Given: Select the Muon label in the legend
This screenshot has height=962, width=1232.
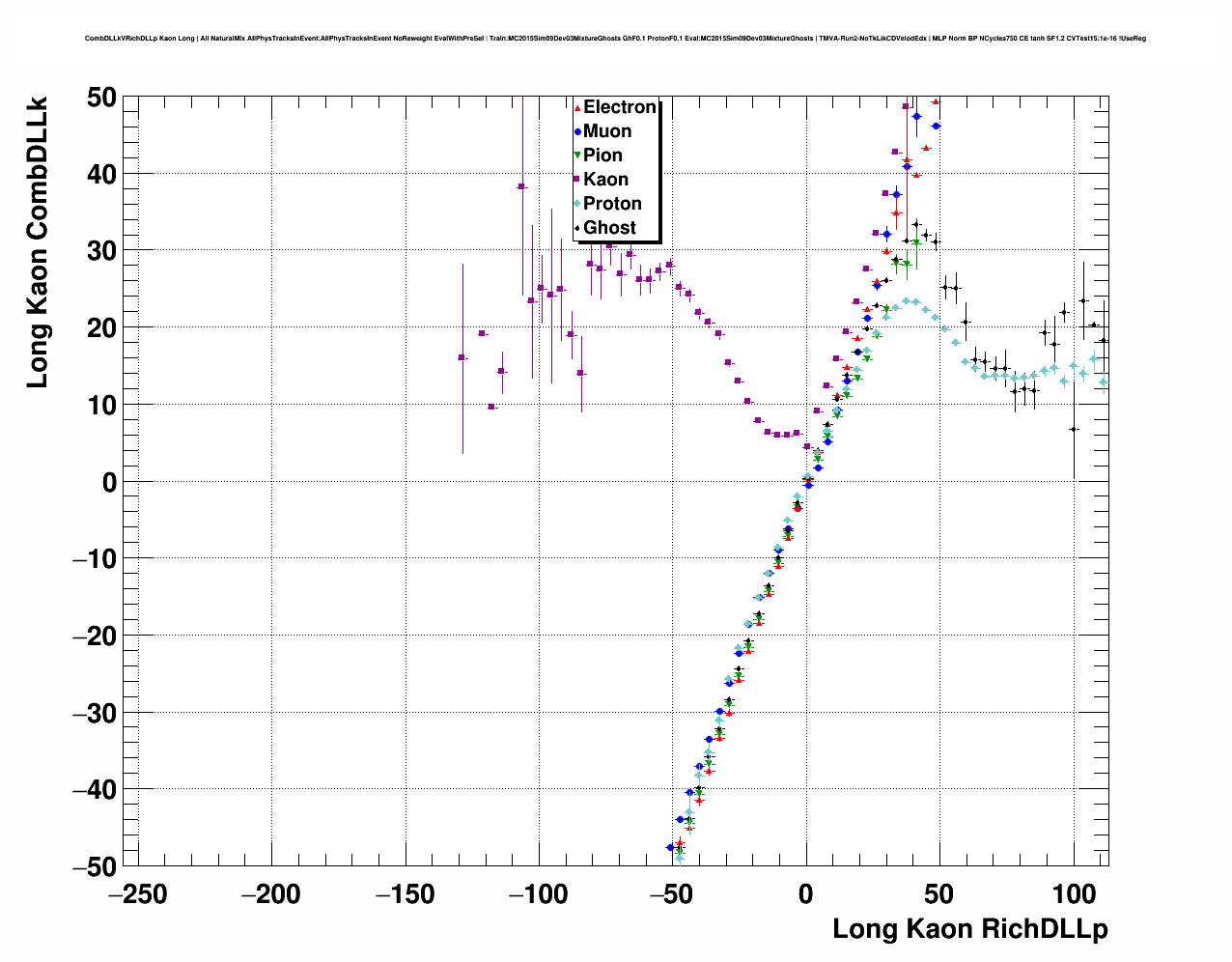Looking at the screenshot, I should 607,131.
